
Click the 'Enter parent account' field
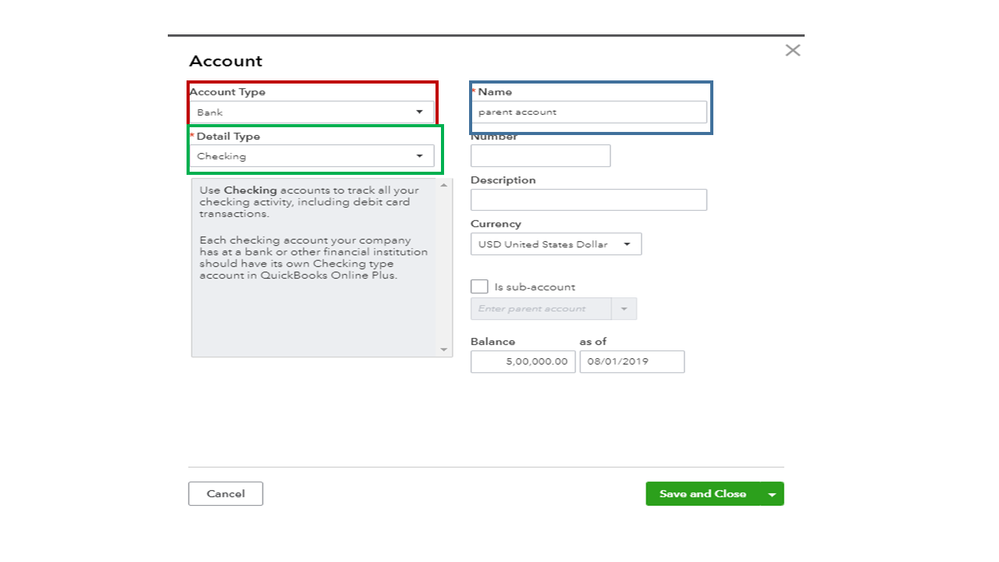click(541, 309)
